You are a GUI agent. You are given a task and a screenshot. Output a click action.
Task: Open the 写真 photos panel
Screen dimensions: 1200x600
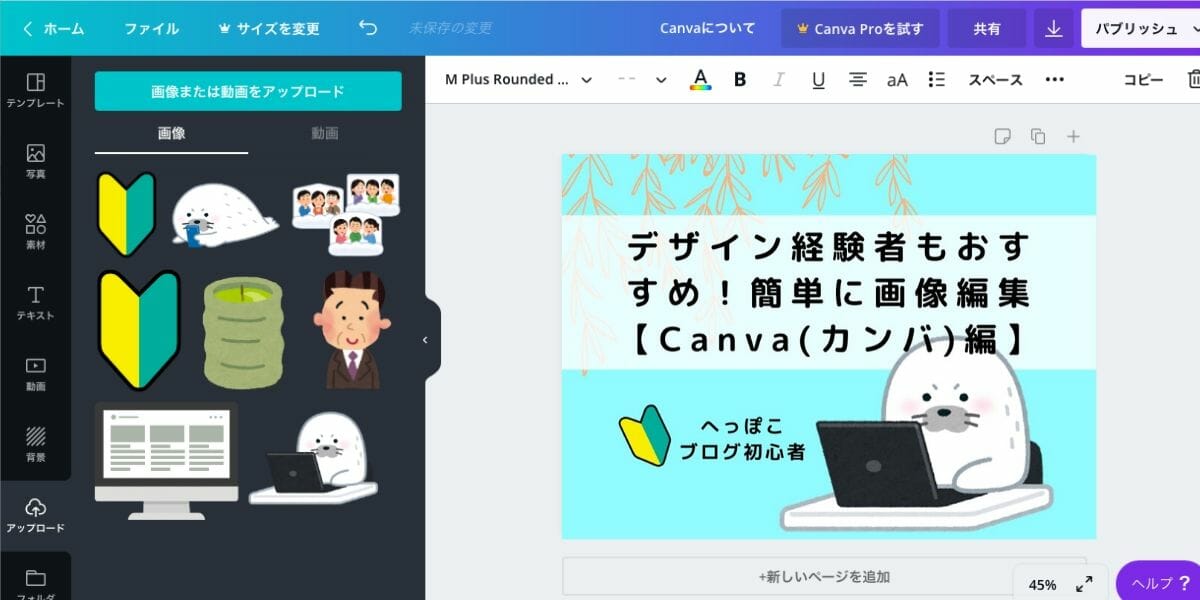(x=35, y=161)
